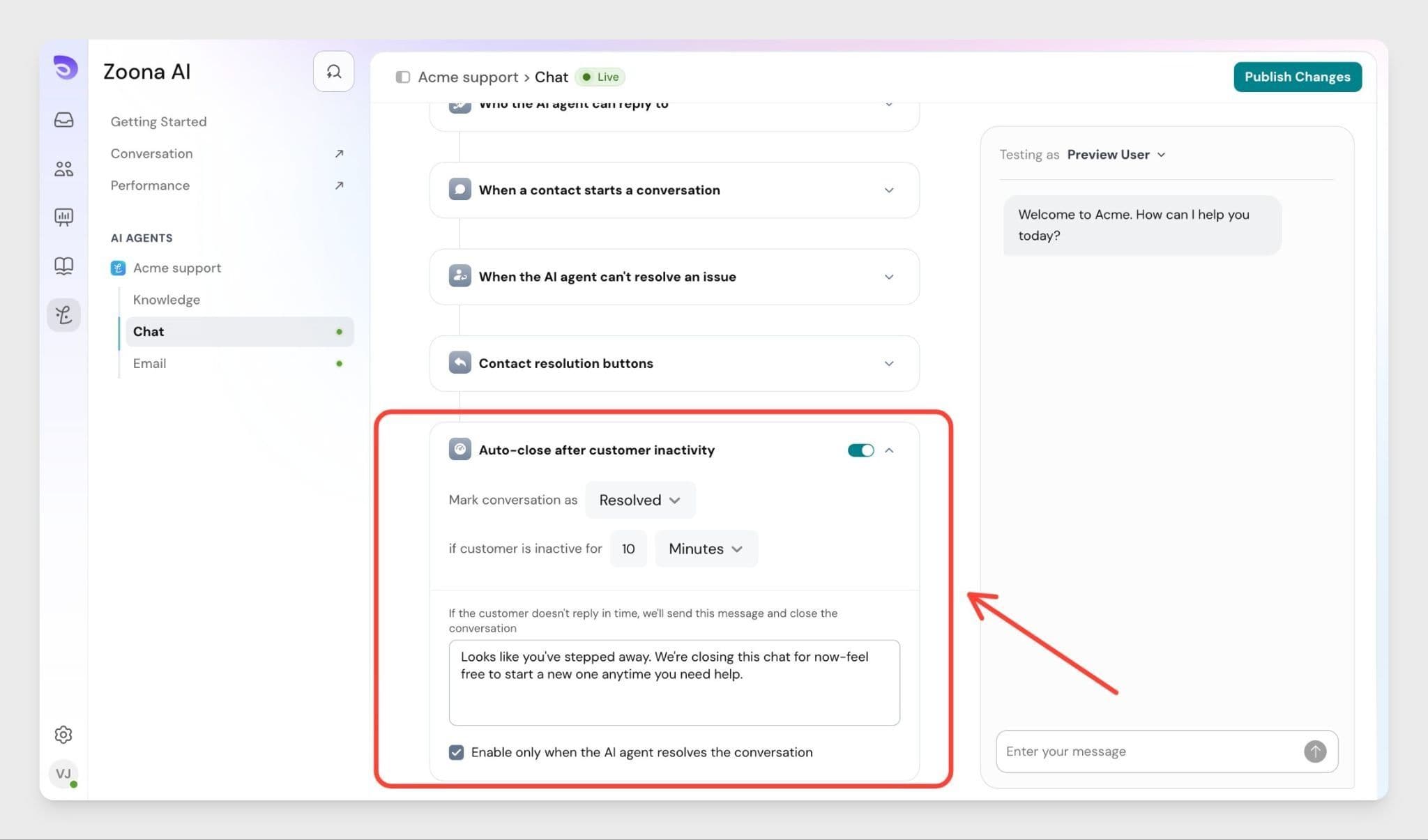Click the contact starts conversation icon
Screen dimensions: 1428x840
(459, 190)
